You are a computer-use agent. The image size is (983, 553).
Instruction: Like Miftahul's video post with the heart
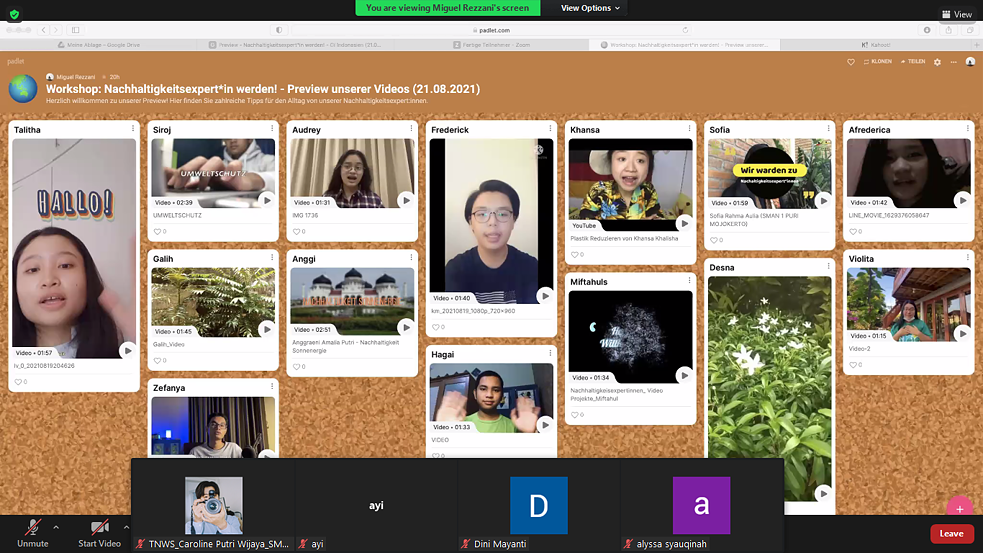pos(577,414)
